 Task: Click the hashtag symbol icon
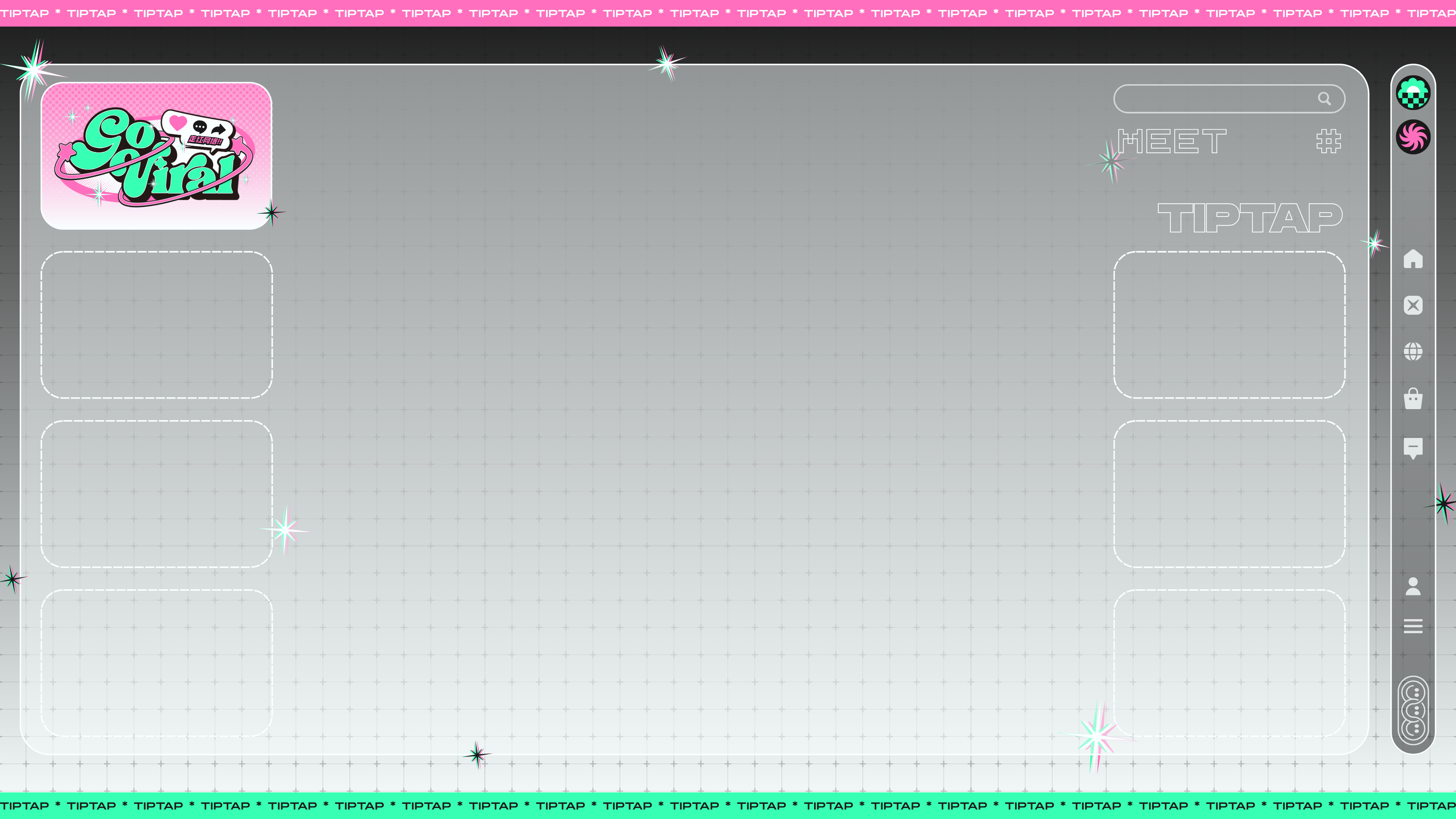pos(1328,141)
